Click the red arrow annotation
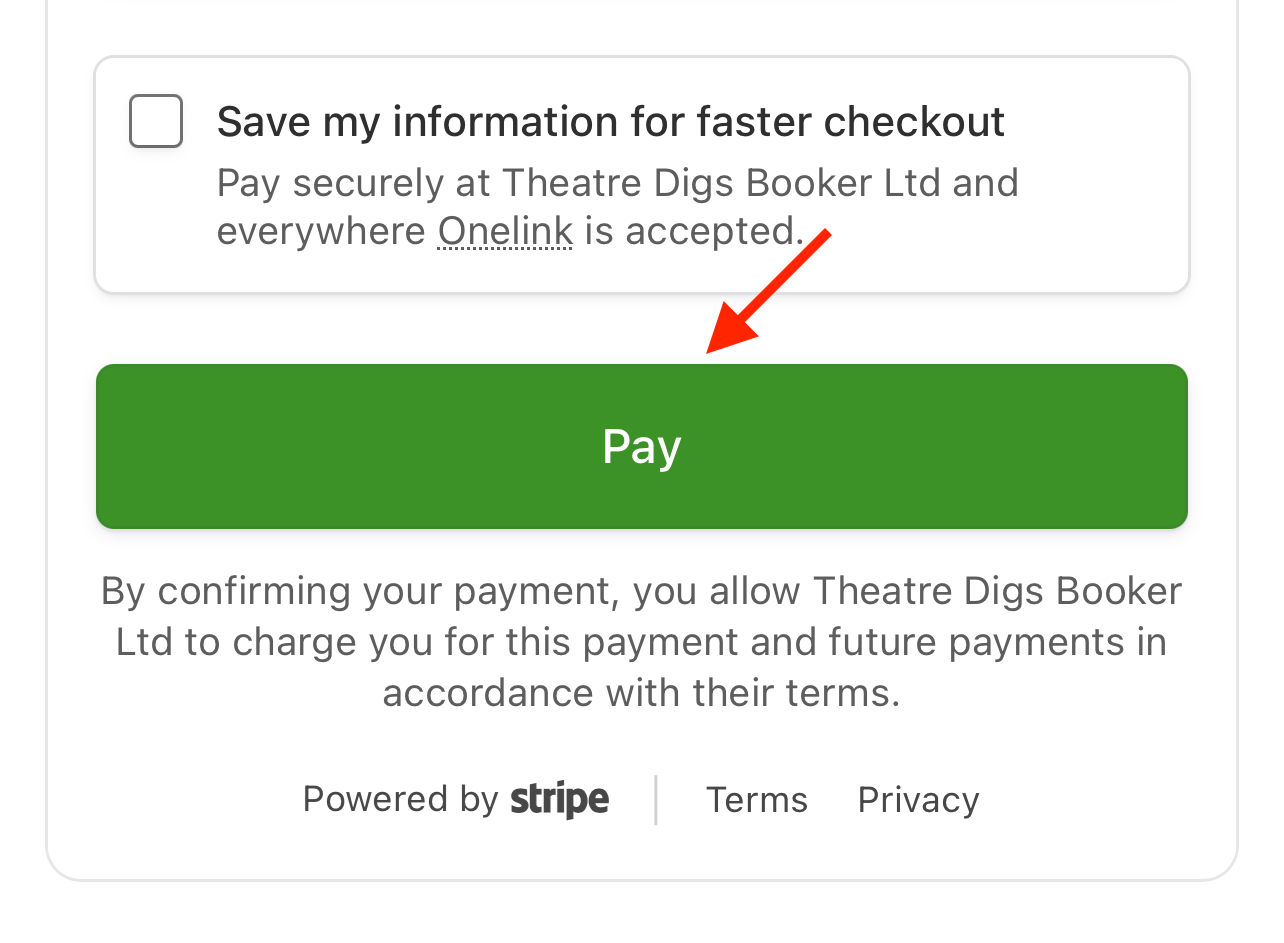This screenshot has width=1284, height=943. tap(768, 291)
